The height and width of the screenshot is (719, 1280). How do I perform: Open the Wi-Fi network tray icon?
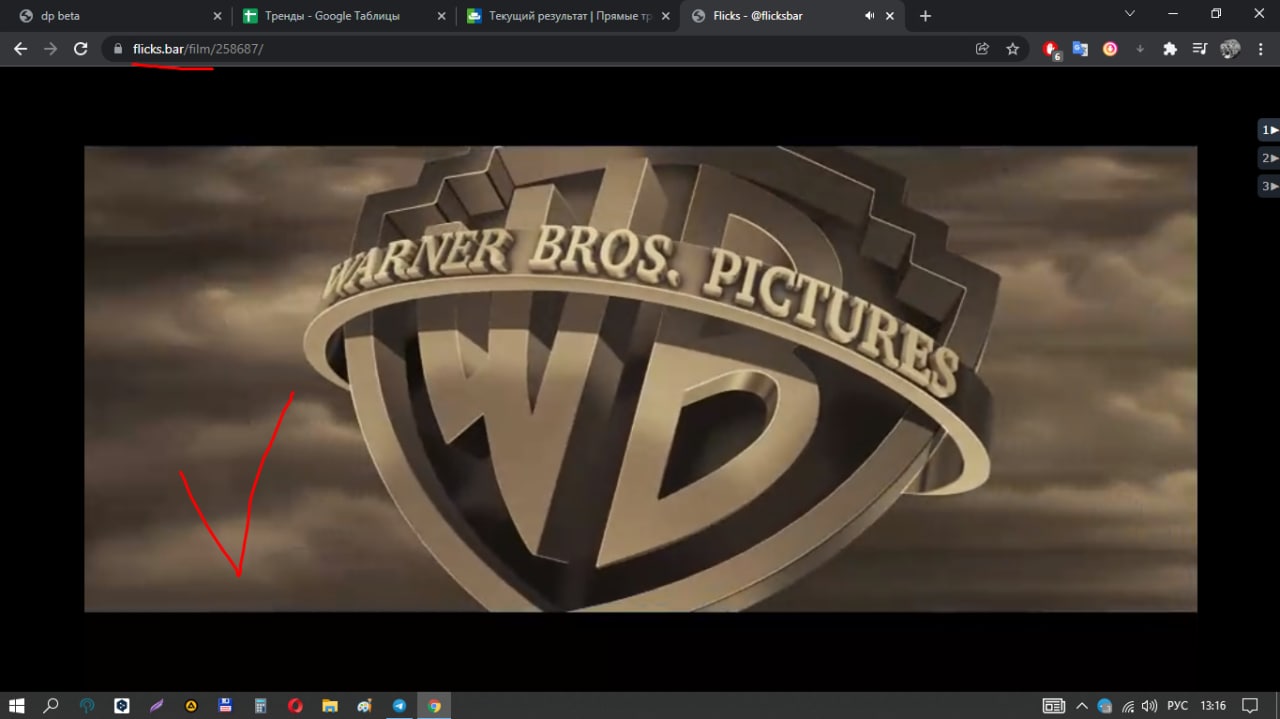[1128, 705]
